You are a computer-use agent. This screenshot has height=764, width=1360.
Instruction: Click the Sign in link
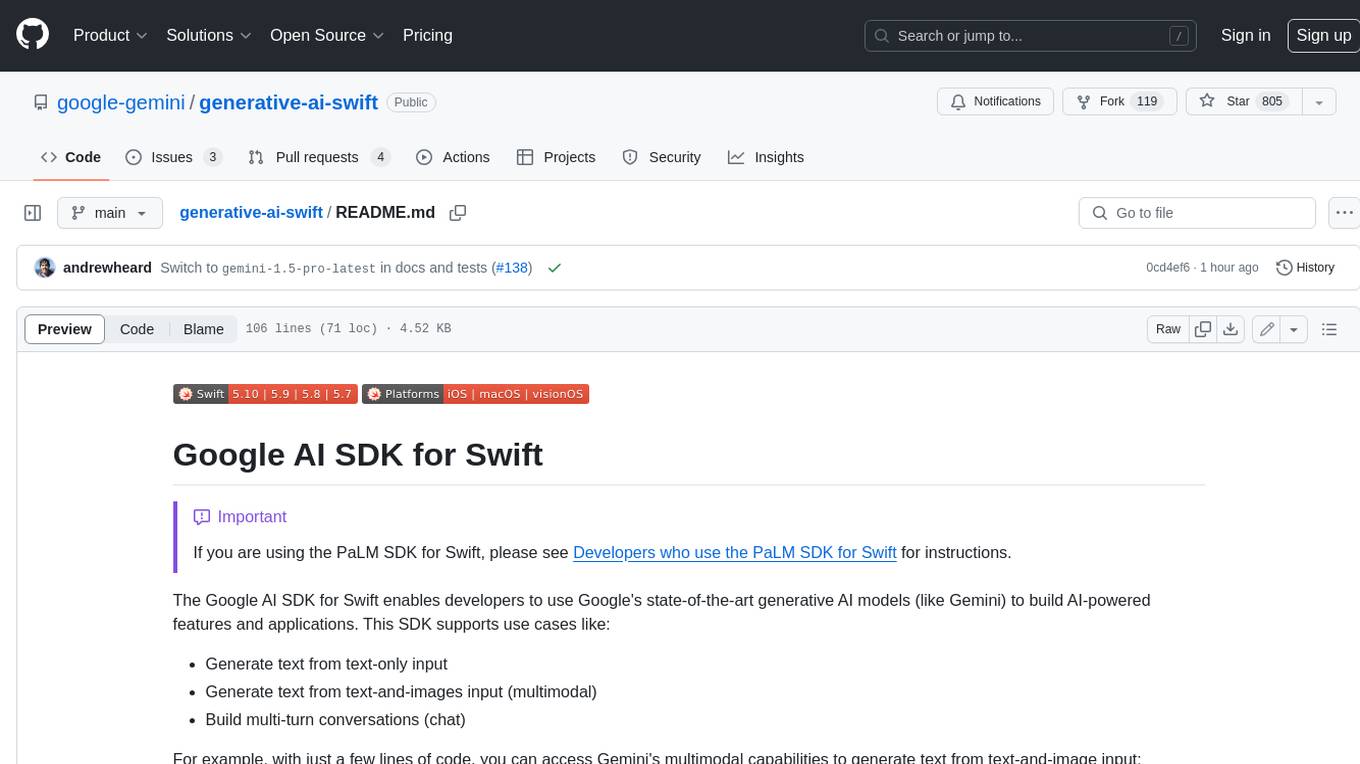1245,35
